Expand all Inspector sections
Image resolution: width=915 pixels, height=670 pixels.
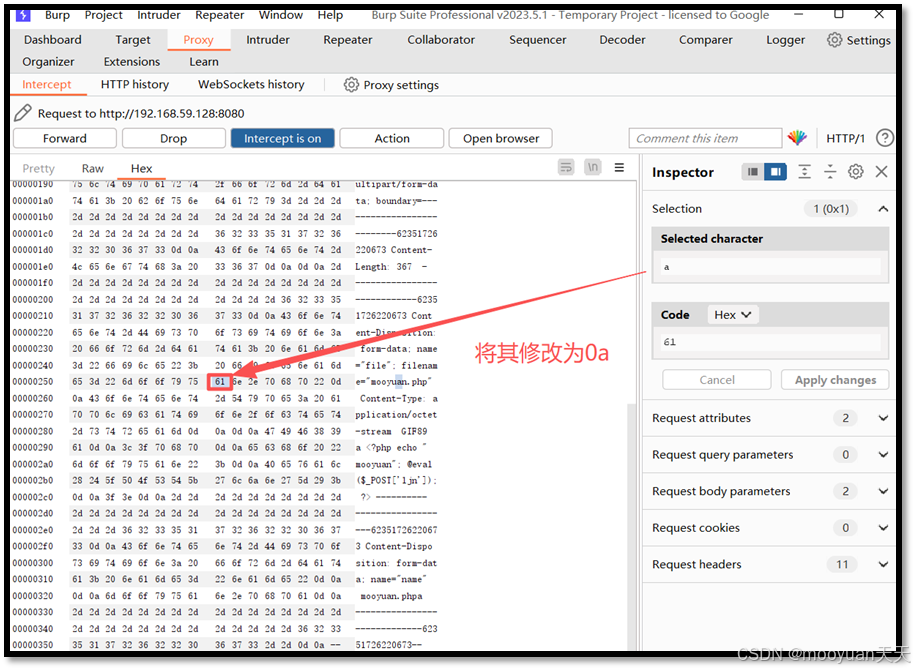(x=805, y=172)
